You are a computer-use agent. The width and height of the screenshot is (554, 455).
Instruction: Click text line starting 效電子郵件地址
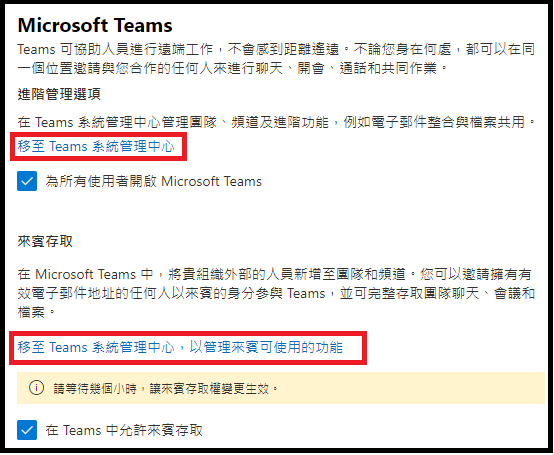(276, 293)
